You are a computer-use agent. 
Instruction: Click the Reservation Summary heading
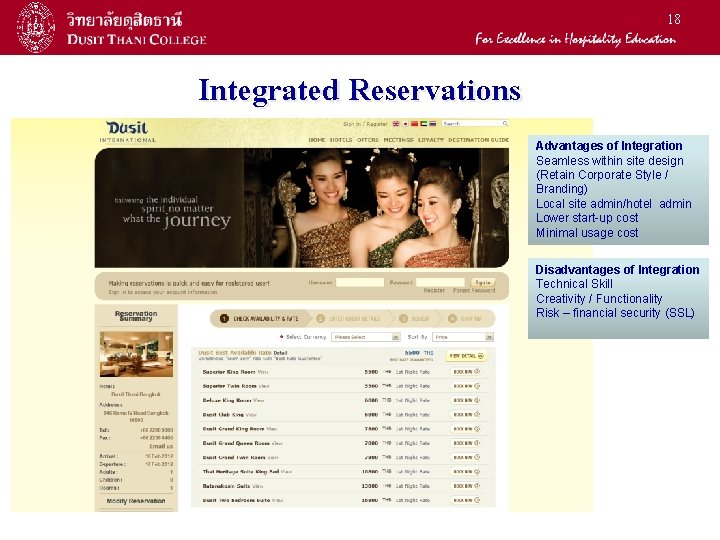click(136, 316)
